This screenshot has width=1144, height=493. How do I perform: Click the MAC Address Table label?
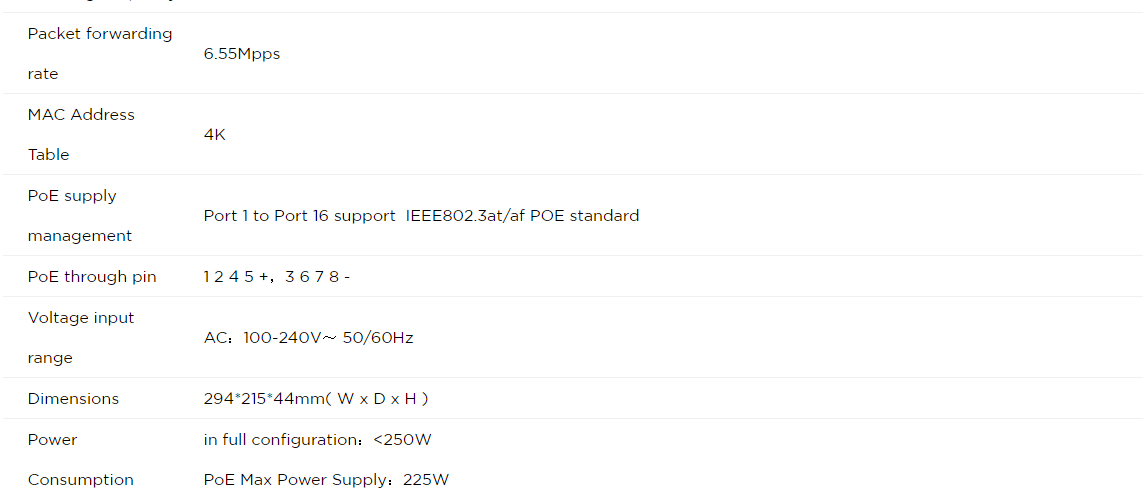coord(81,135)
